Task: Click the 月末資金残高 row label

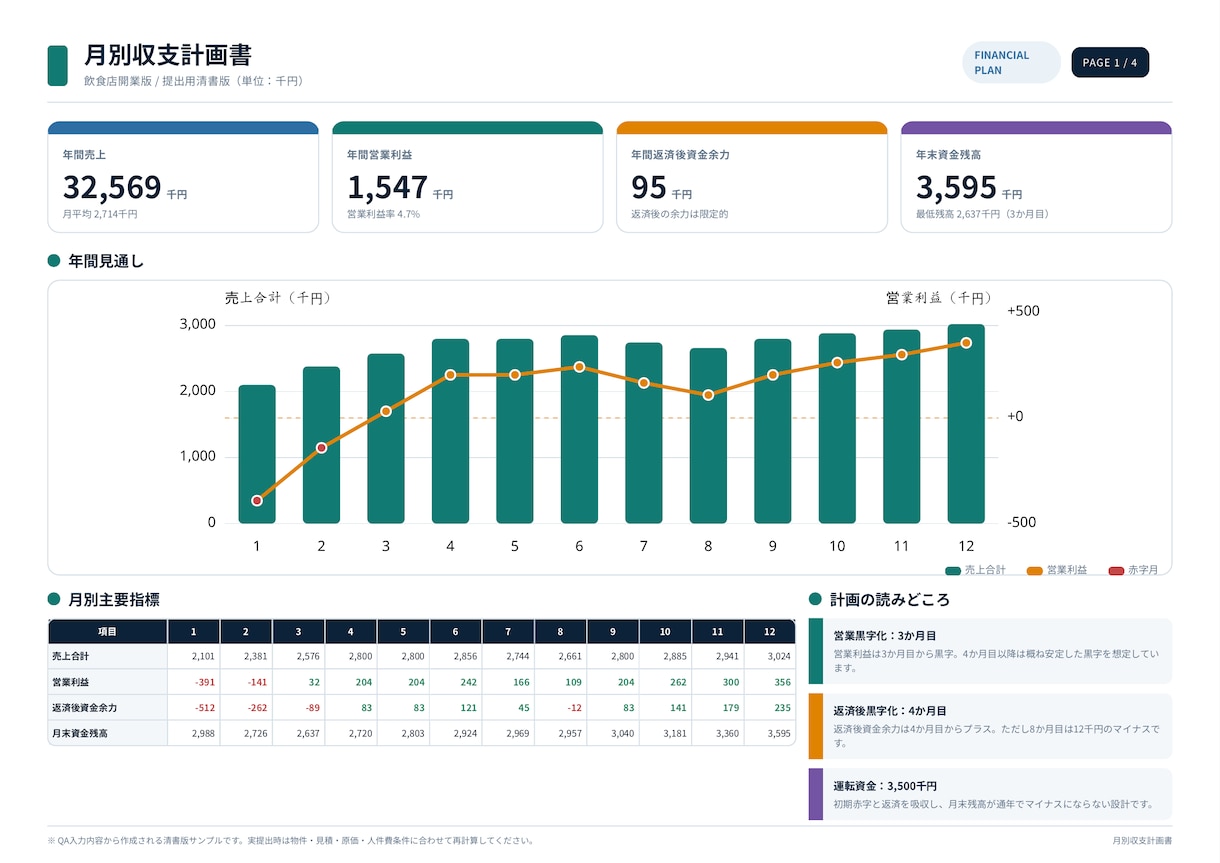Action: tap(80, 733)
